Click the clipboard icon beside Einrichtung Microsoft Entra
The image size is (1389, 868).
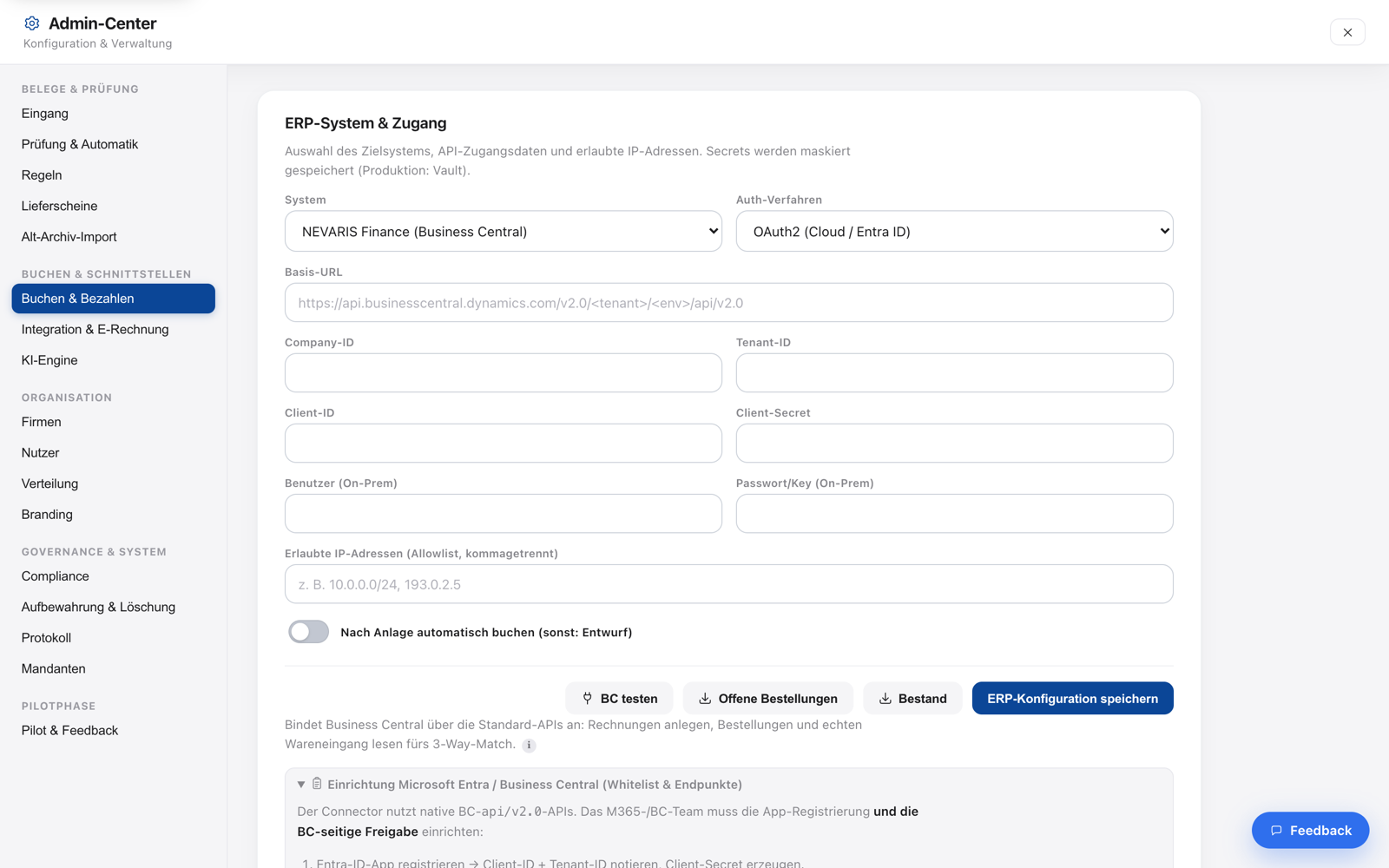(x=317, y=784)
